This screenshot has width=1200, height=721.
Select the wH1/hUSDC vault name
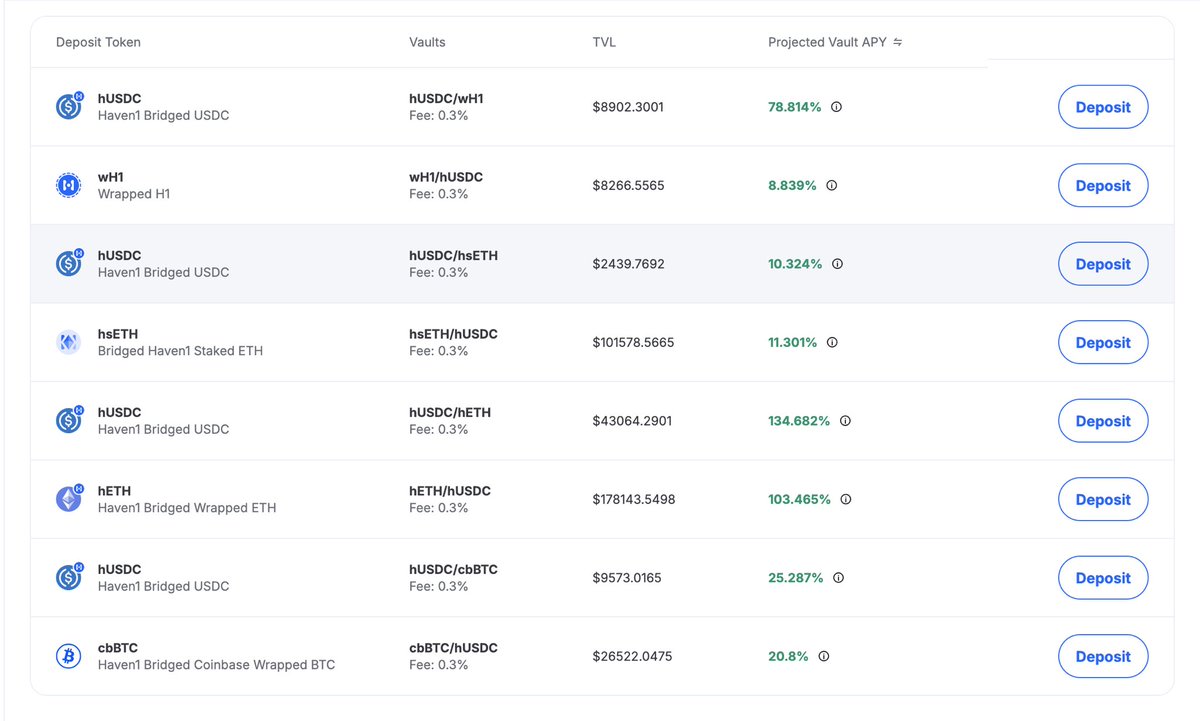pyautogui.click(x=446, y=177)
